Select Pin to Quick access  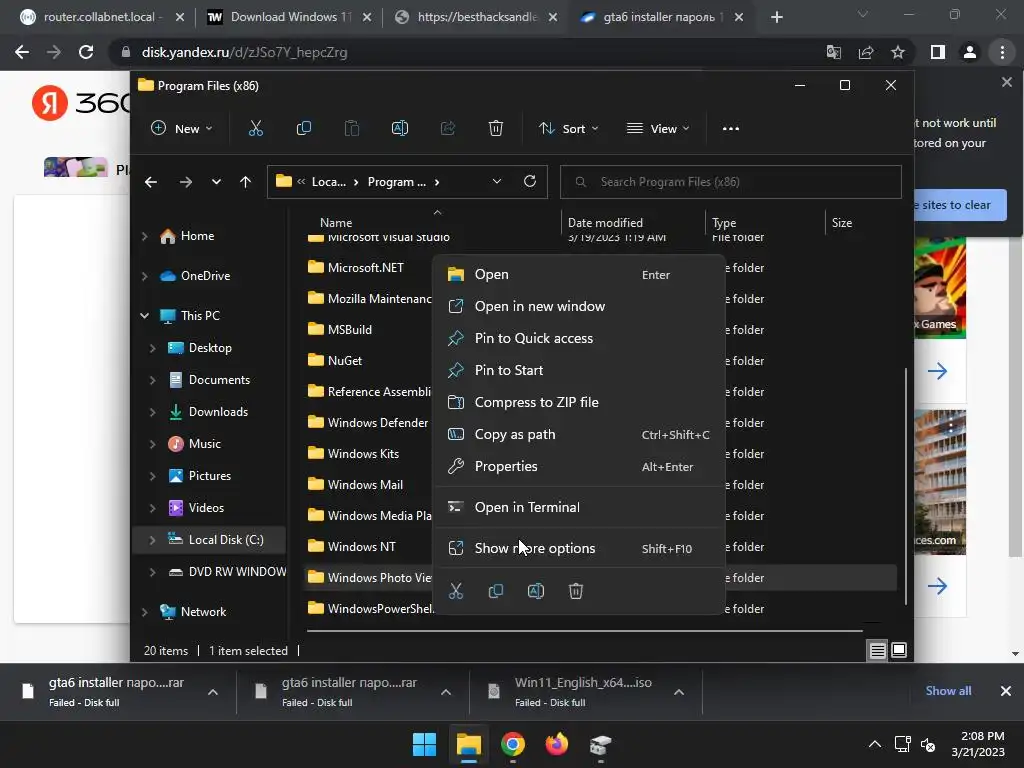579,338
